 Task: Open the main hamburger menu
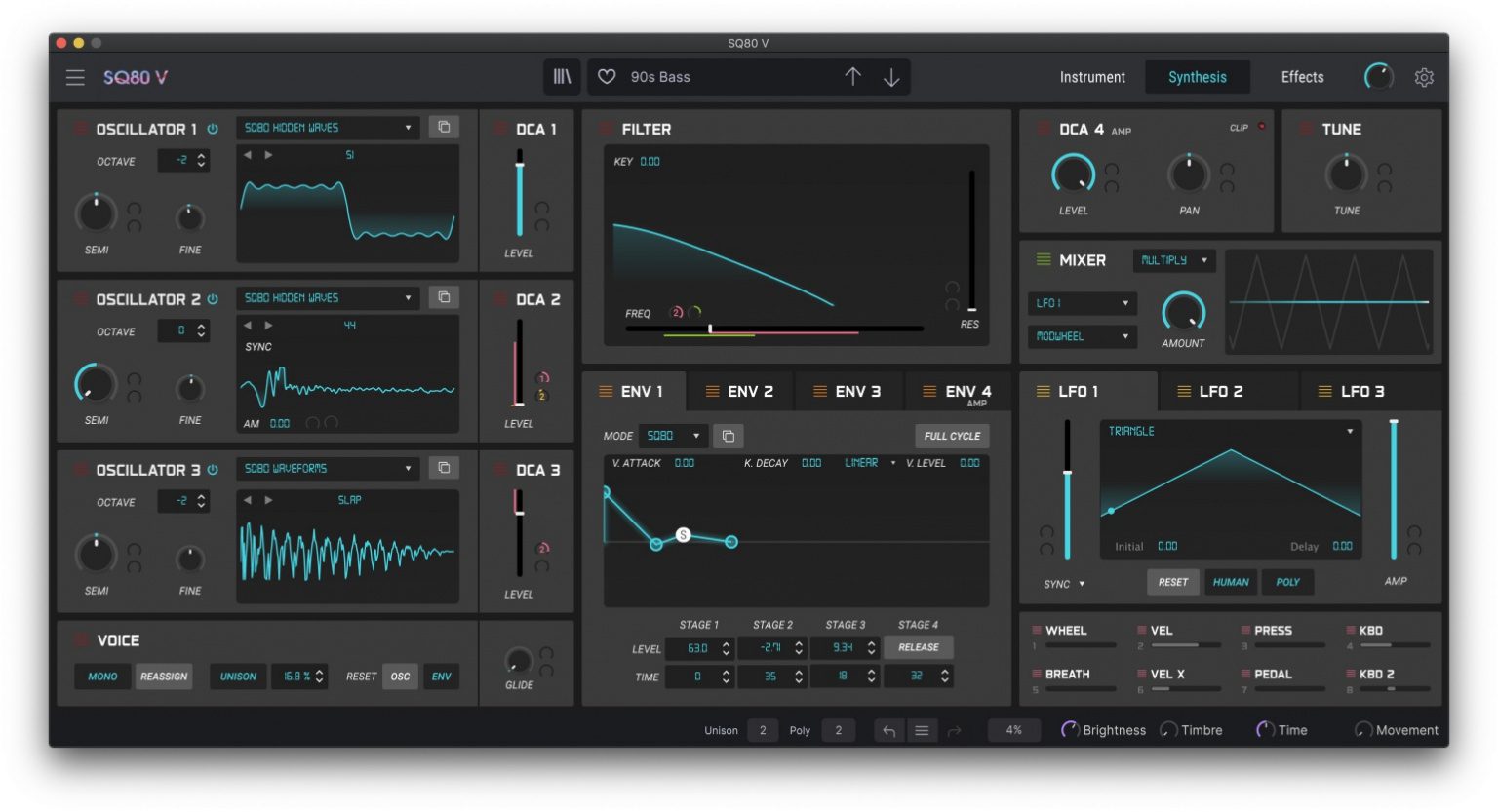(x=75, y=77)
